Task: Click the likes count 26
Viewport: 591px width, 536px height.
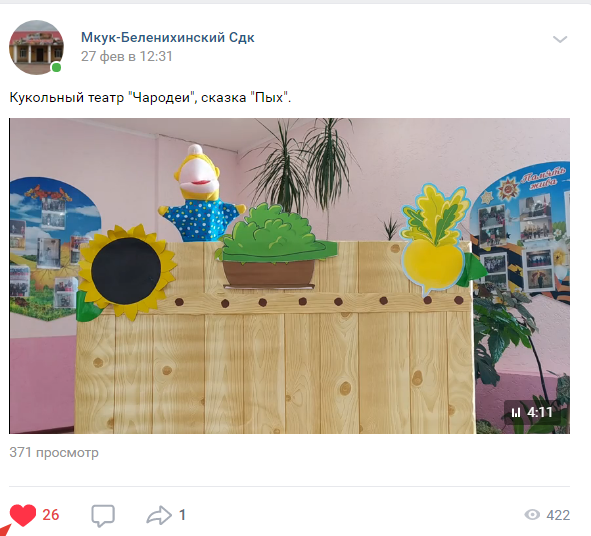Action: (51, 515)
